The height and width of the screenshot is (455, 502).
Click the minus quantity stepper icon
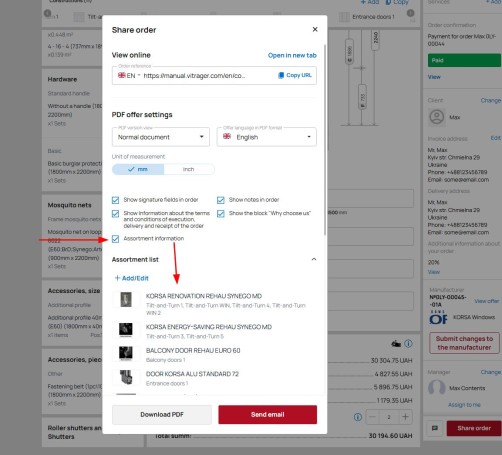373,417
